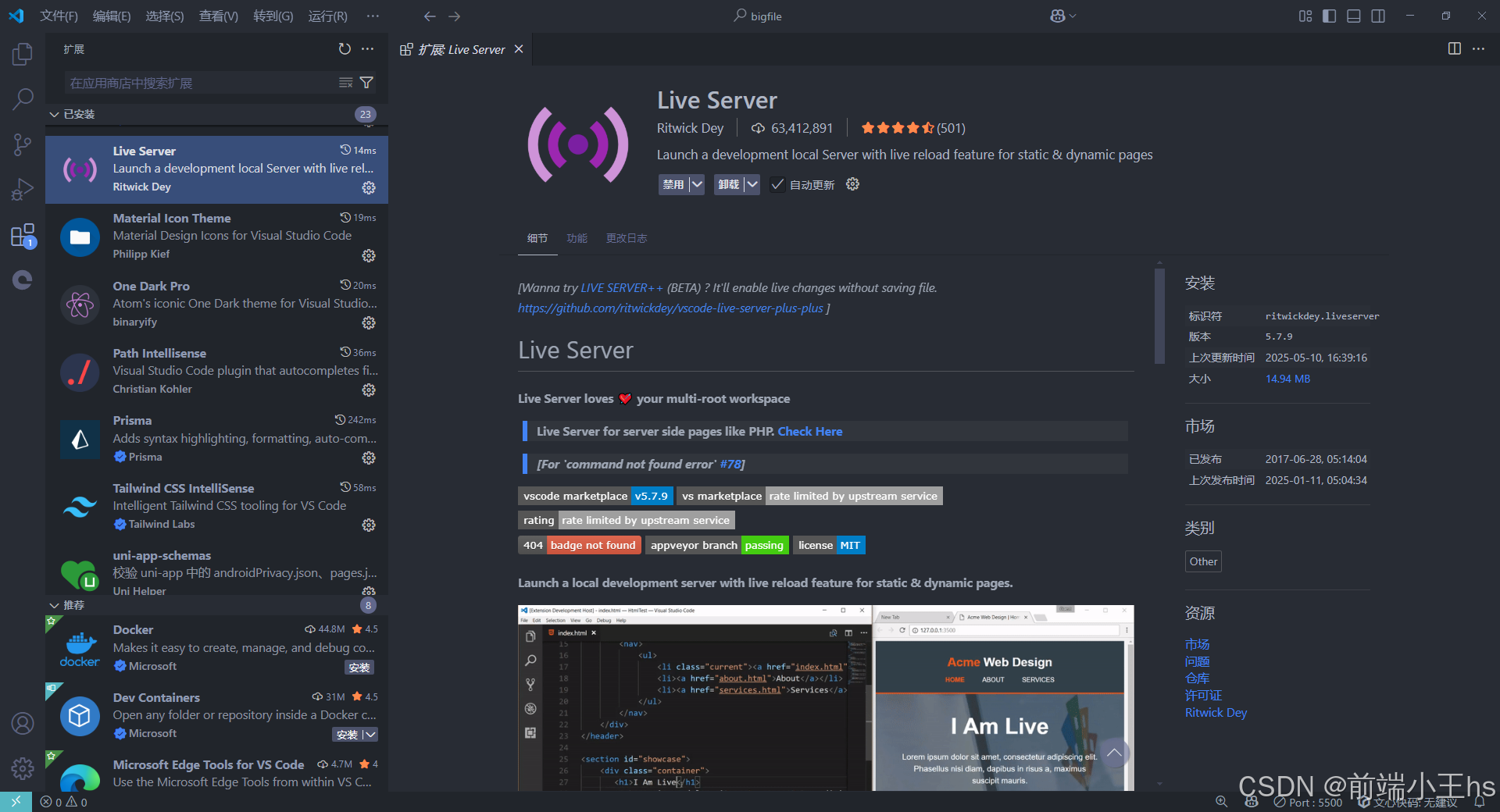1500x812 pixels.
Task: Collapse the recommended extensions section
Action: tap(54, 605)
